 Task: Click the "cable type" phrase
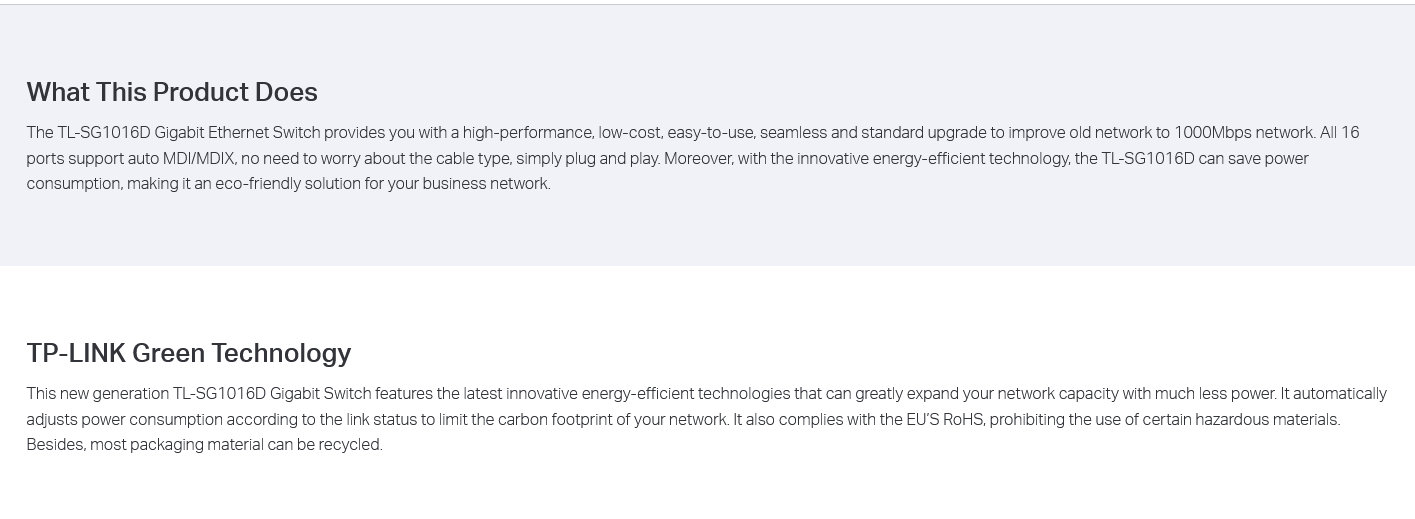click(474, 159)
